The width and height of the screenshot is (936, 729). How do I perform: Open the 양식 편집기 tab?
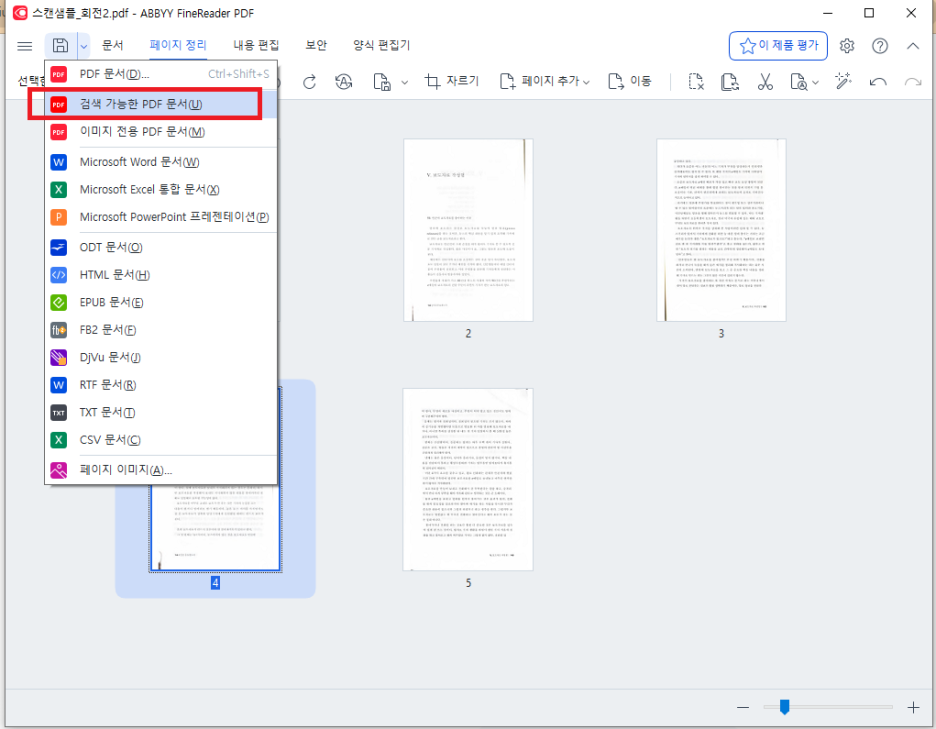tap(381, 45)
